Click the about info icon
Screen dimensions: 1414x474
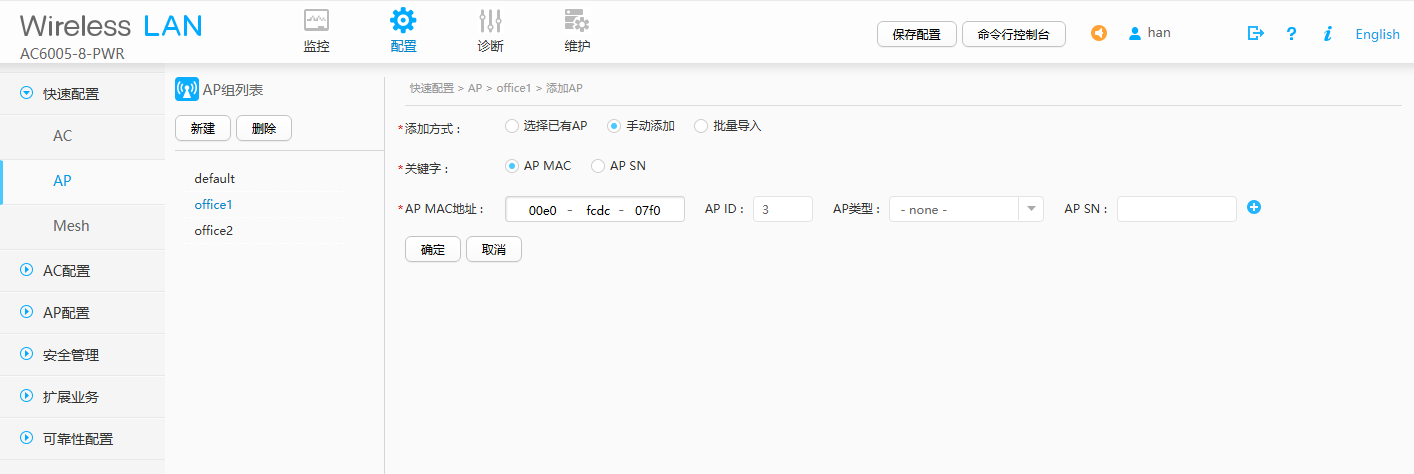(1327, 33)
